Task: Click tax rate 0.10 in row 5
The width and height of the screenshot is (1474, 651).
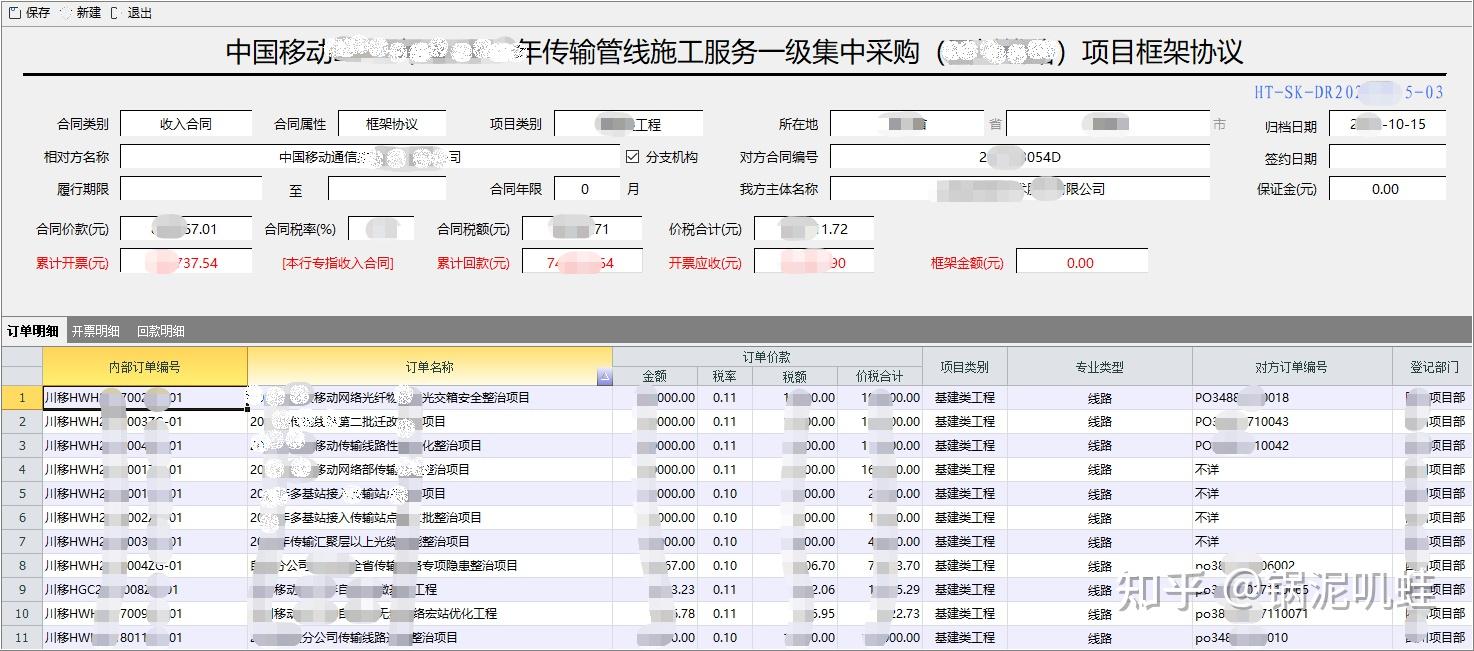Action: pos(724,494)
